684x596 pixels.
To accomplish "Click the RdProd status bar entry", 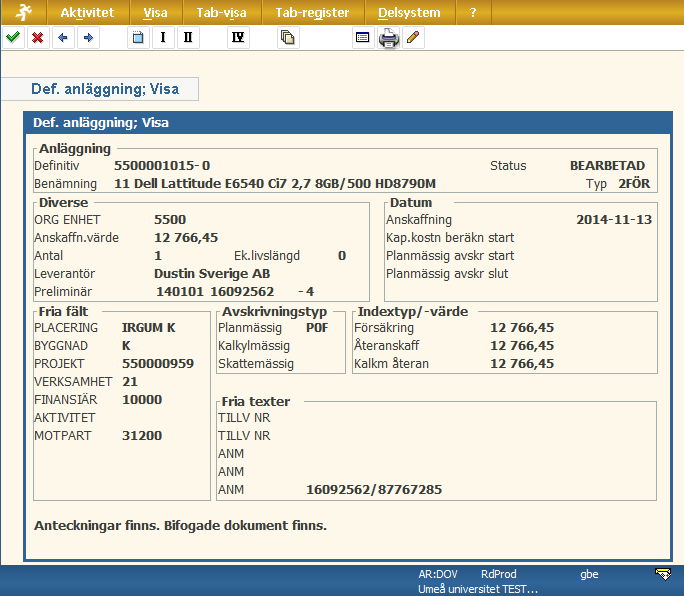I will pos(499,574).
